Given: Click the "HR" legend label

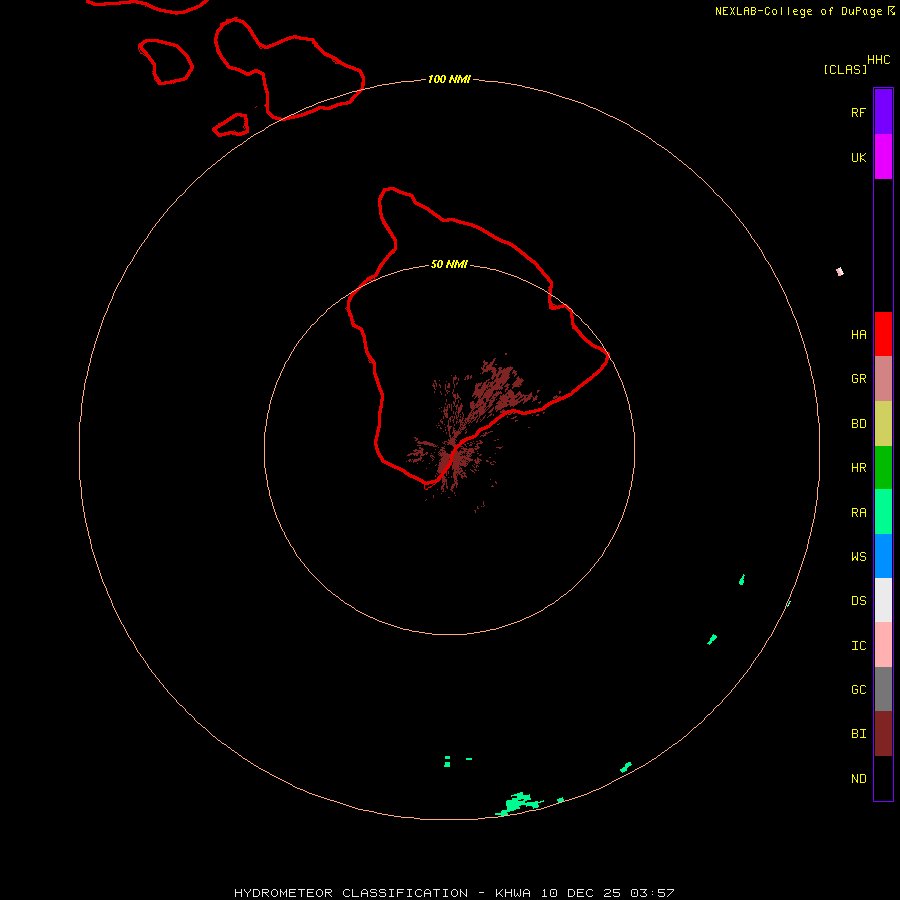Looking at the screenshot, I should [858, 468].
